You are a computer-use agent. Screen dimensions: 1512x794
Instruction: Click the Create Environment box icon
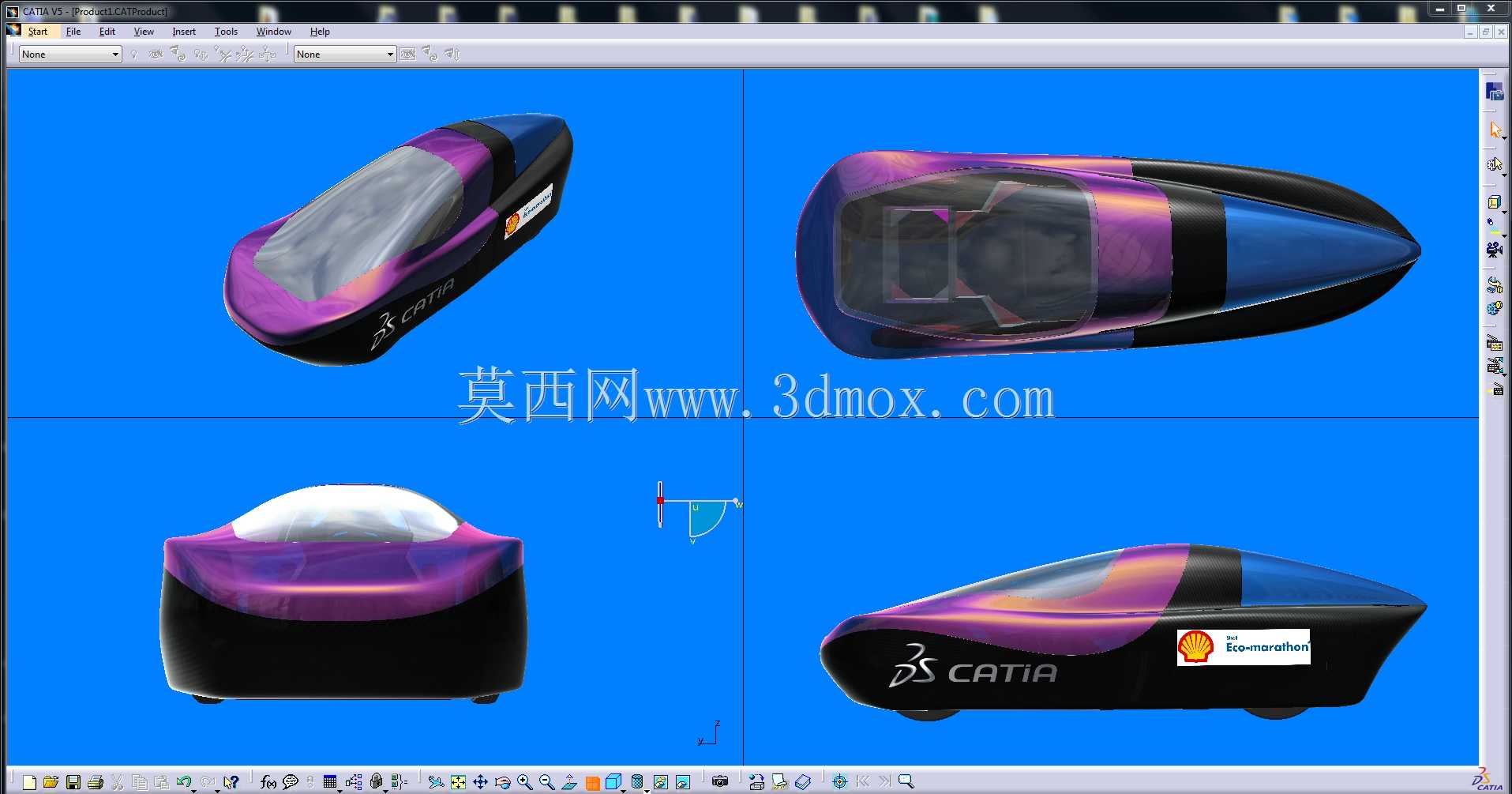(x=1493, y=202)
